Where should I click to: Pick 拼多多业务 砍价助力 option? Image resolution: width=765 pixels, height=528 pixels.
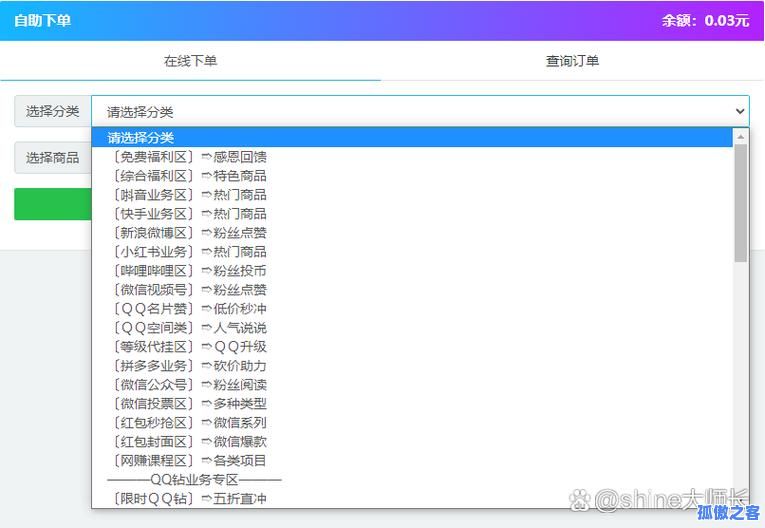(x=412, y=366)
